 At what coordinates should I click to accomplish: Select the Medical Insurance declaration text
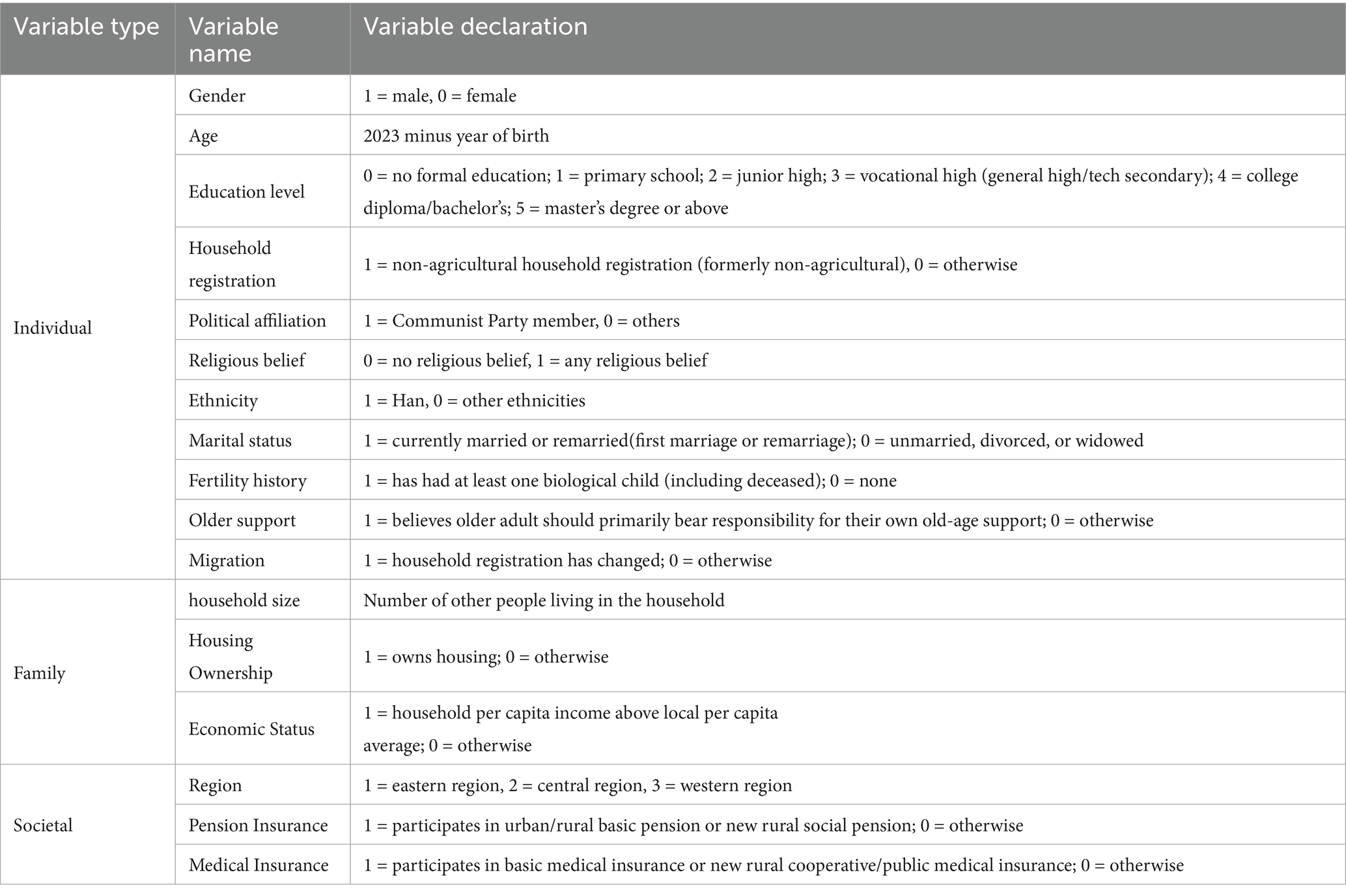coord(773,865)
